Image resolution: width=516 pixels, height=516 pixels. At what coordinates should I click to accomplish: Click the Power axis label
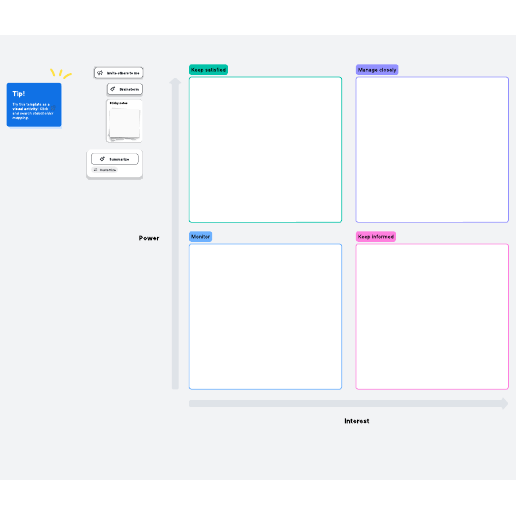tap(149, 238)
